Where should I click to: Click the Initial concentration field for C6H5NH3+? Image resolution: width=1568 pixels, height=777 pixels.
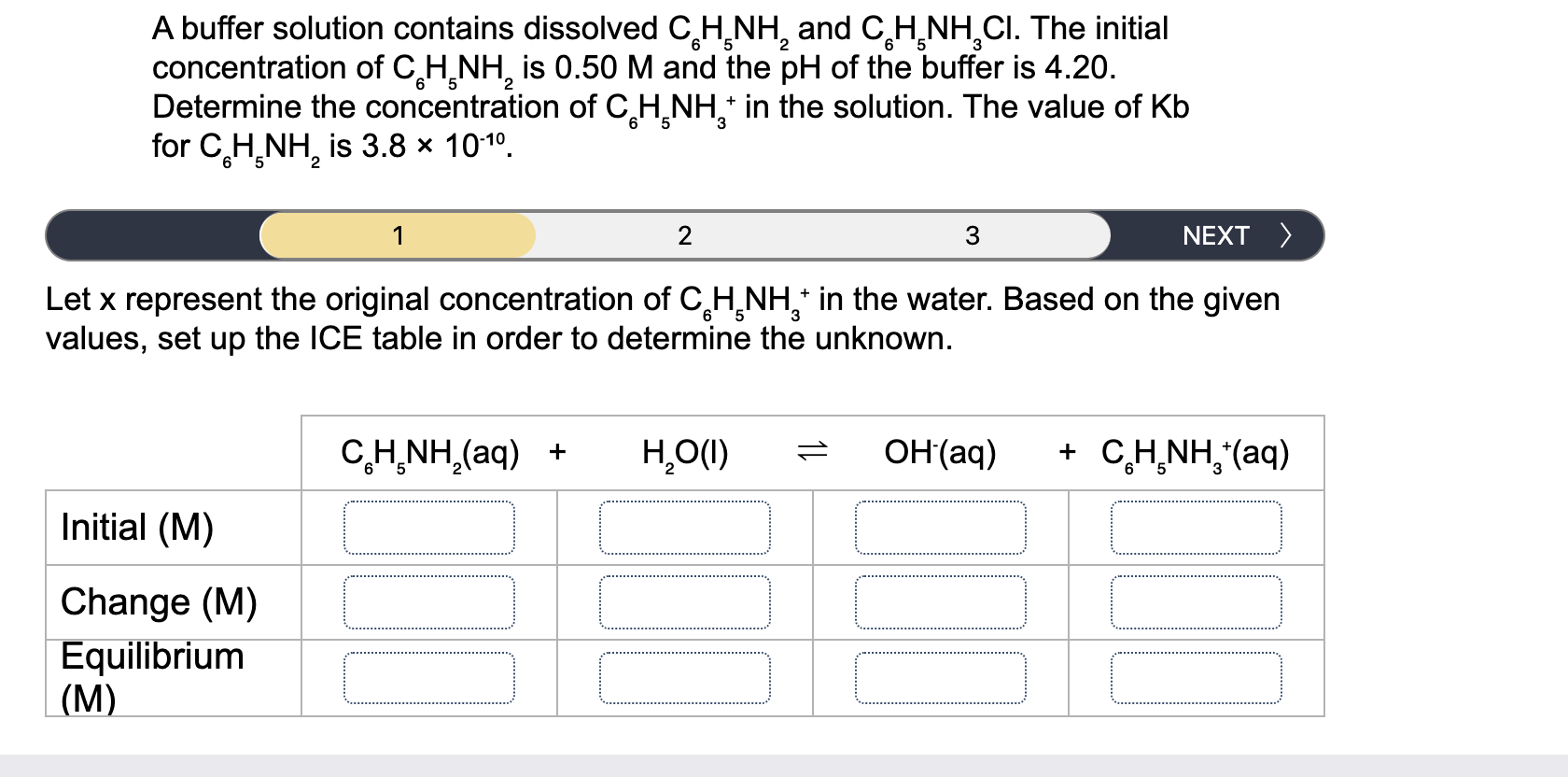click(x=1197, y=529)
